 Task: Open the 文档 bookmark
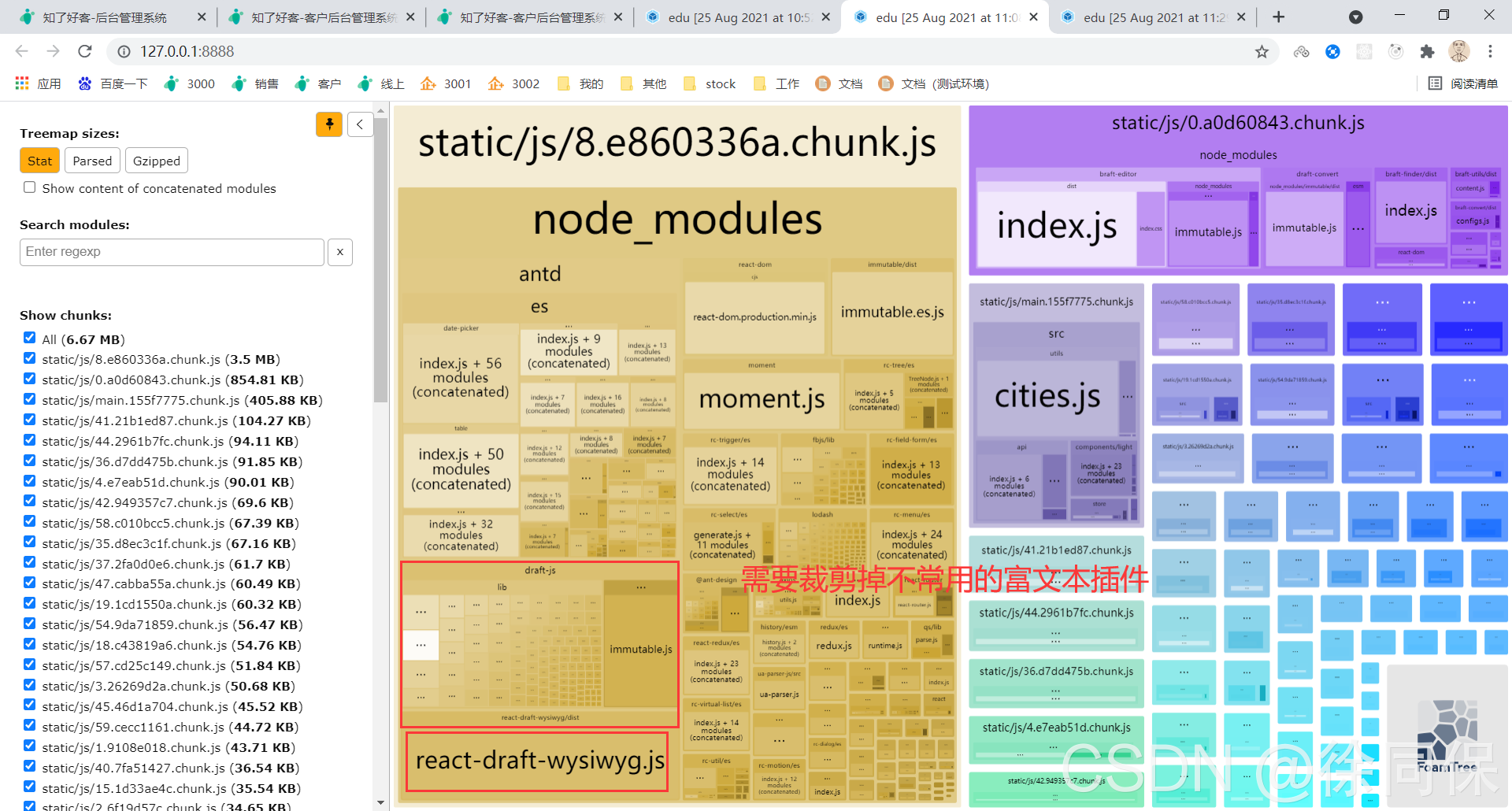(x=839, y=83)
